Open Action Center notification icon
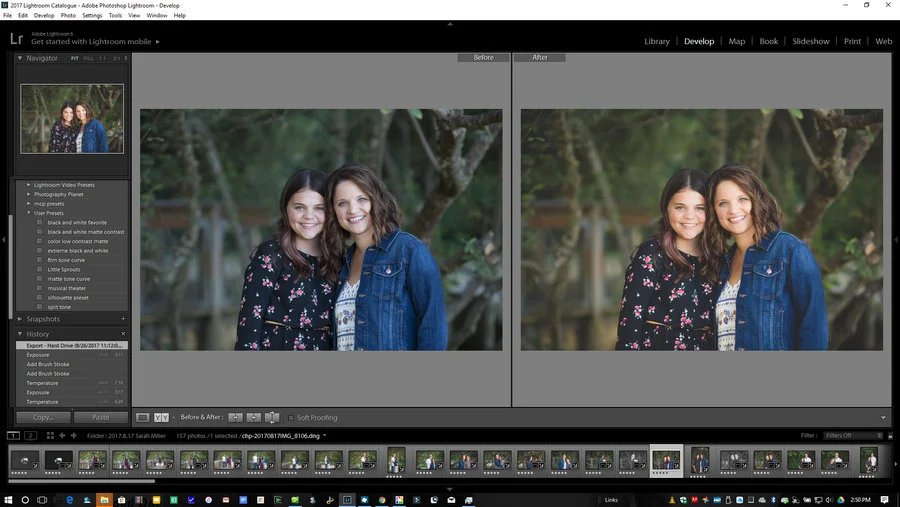 click(x=885, y=500)
